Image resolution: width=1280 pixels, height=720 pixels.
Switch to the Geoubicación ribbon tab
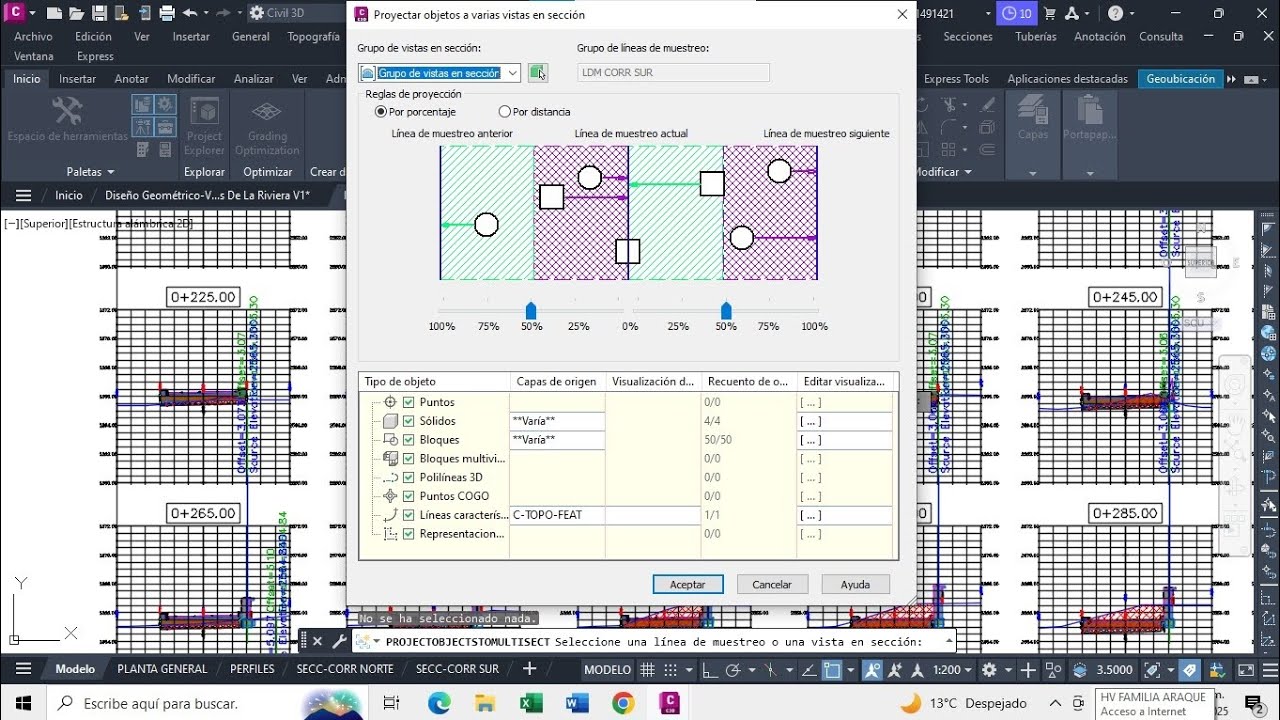[x=1180, y=79]
